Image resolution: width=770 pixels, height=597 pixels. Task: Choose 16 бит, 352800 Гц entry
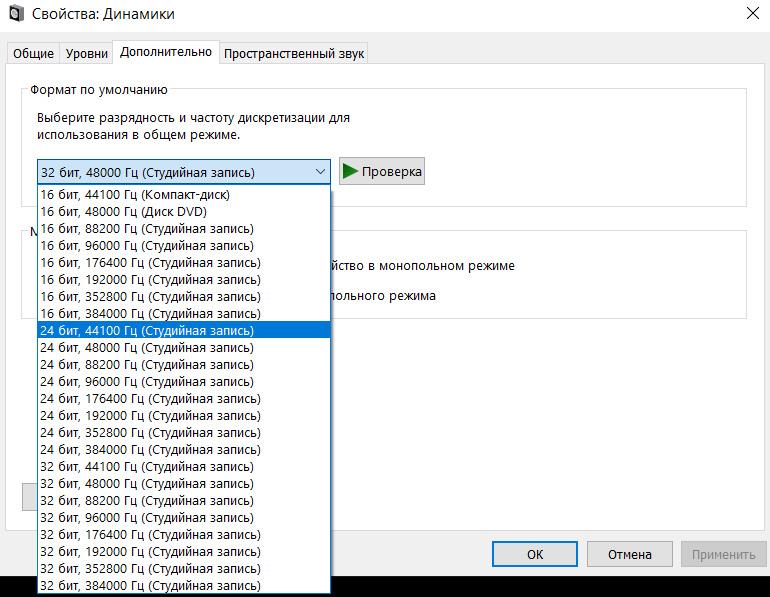184,297
